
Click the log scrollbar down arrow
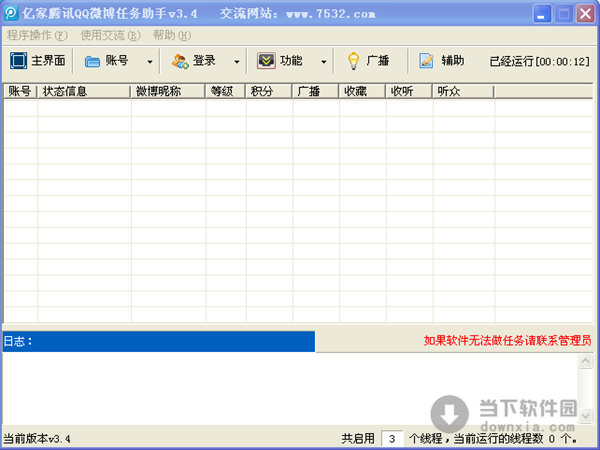(x=585, y=416)
